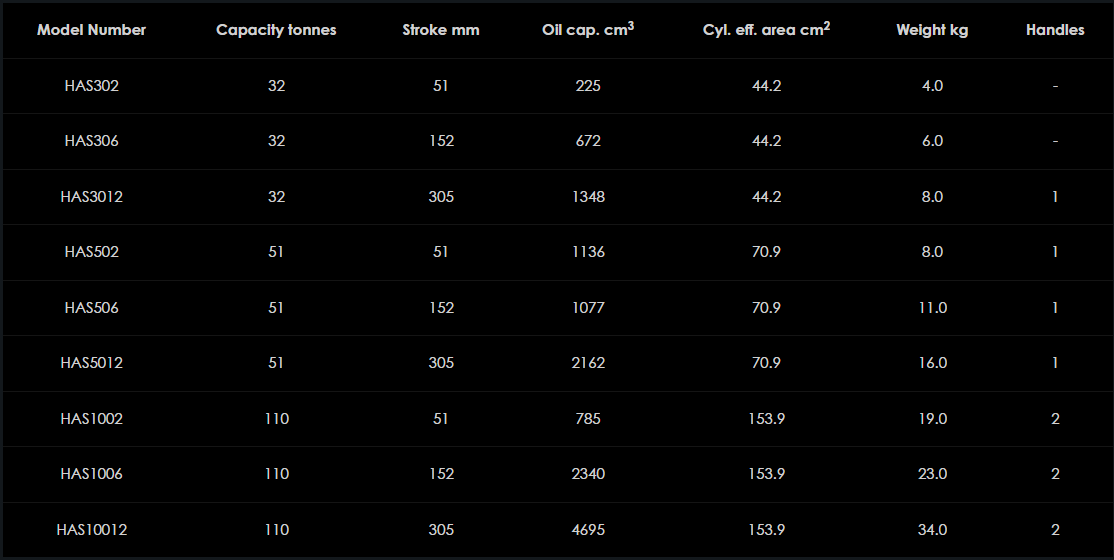Click the Handles column header

coord(1055,30)
